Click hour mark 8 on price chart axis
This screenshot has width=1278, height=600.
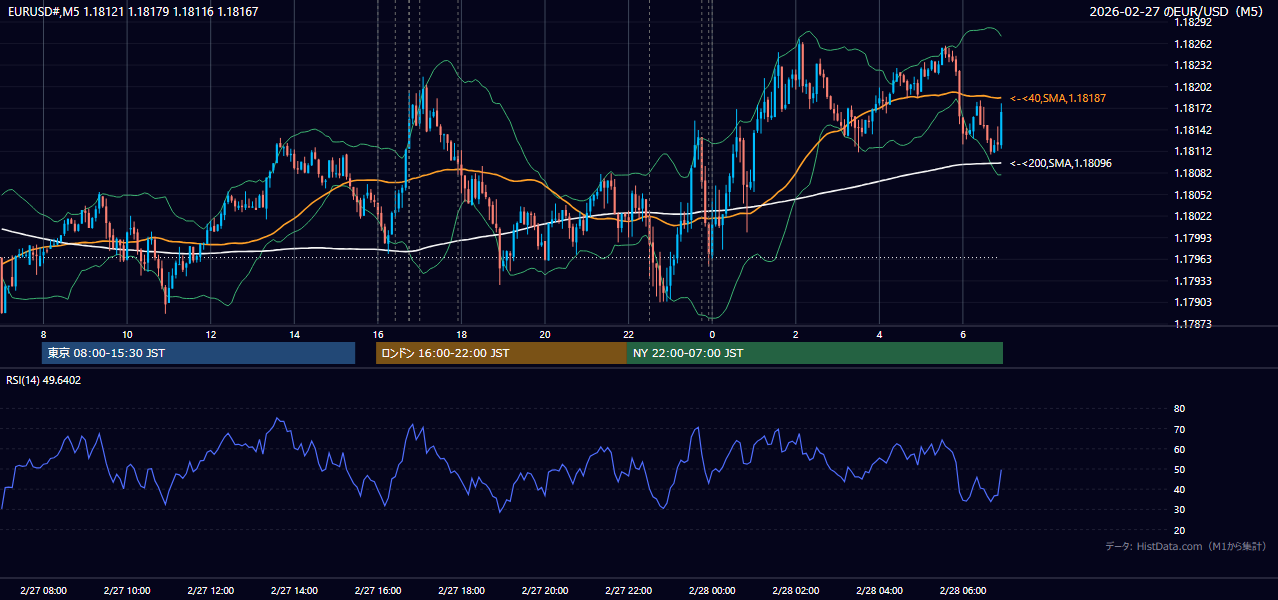[43, 333]
